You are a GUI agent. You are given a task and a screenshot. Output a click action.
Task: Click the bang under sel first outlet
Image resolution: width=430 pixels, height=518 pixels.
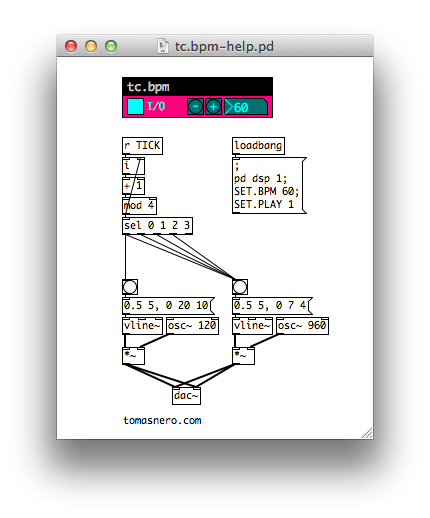tap(130, 287)
